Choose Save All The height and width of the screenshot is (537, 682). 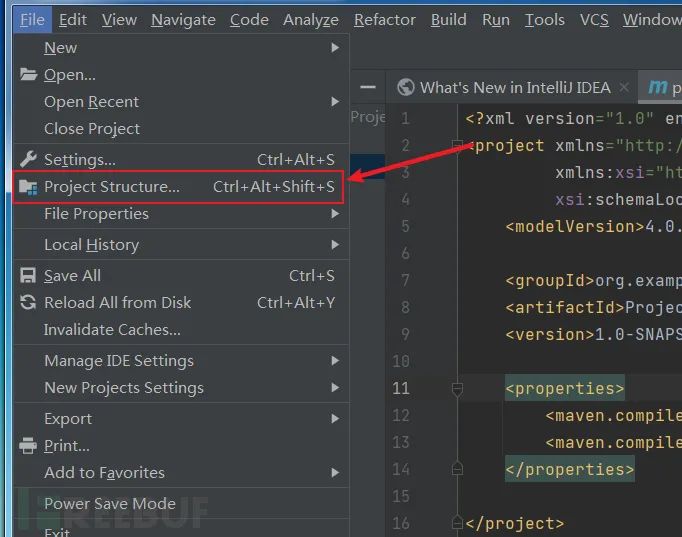pyautogui.click(x=181, y=276)
